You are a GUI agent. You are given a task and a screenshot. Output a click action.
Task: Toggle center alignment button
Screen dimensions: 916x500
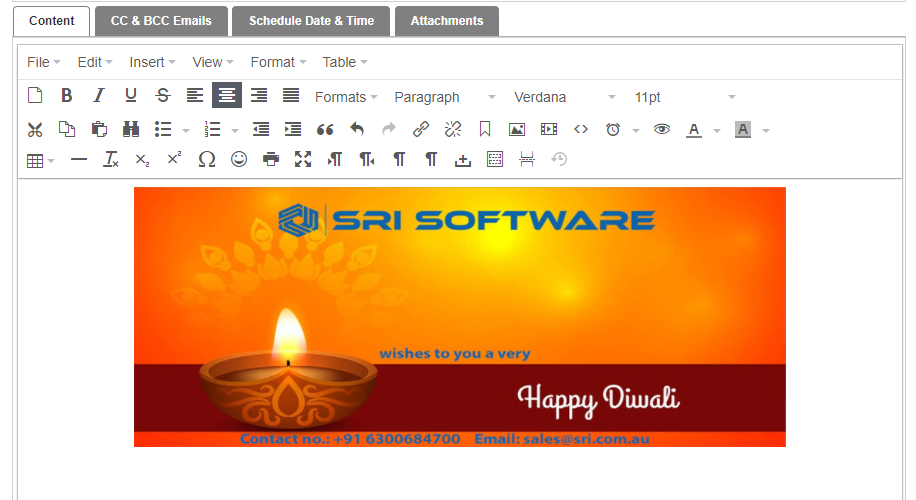227,96
